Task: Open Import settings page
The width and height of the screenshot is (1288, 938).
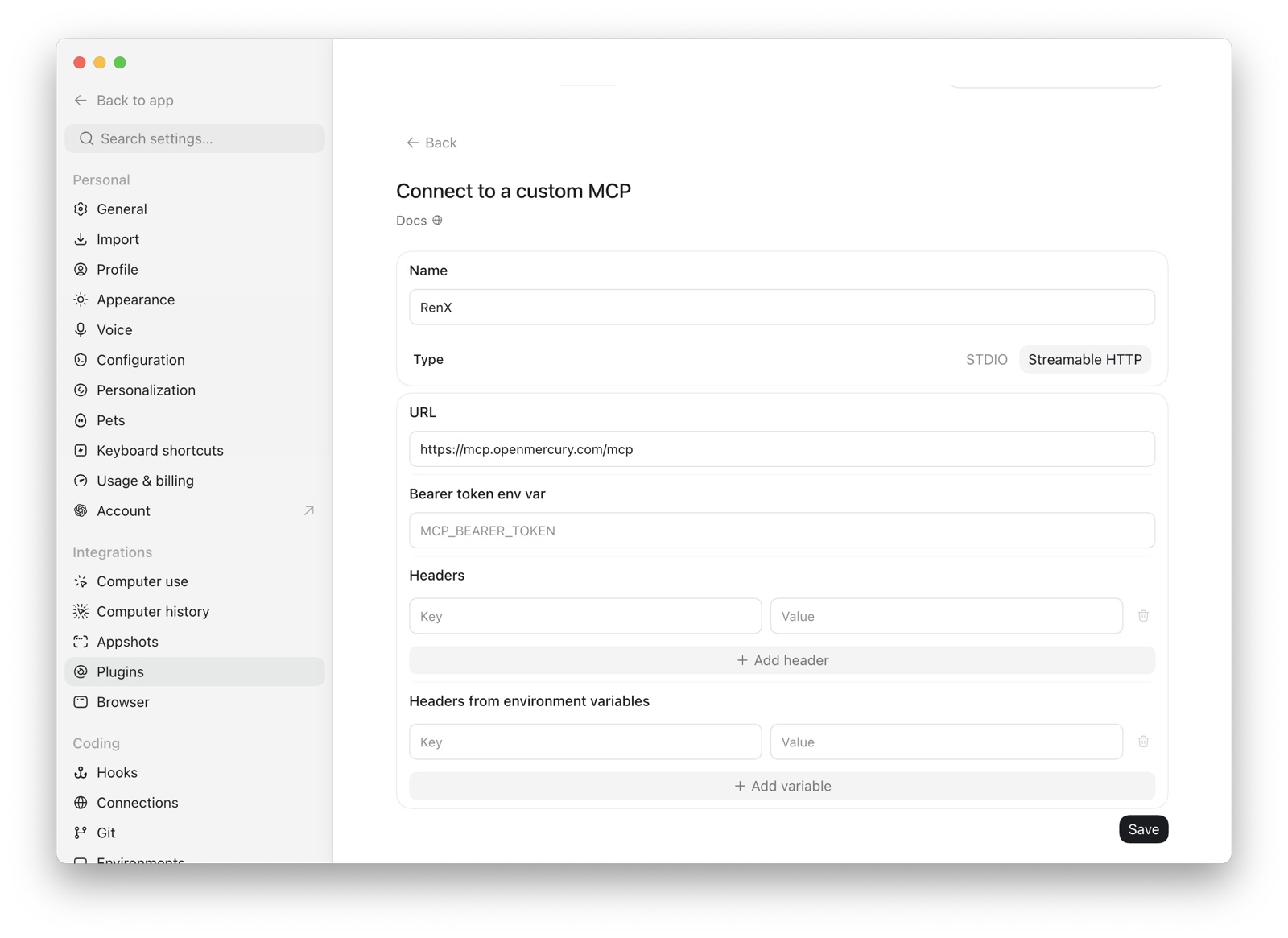Action: [195, 239]
